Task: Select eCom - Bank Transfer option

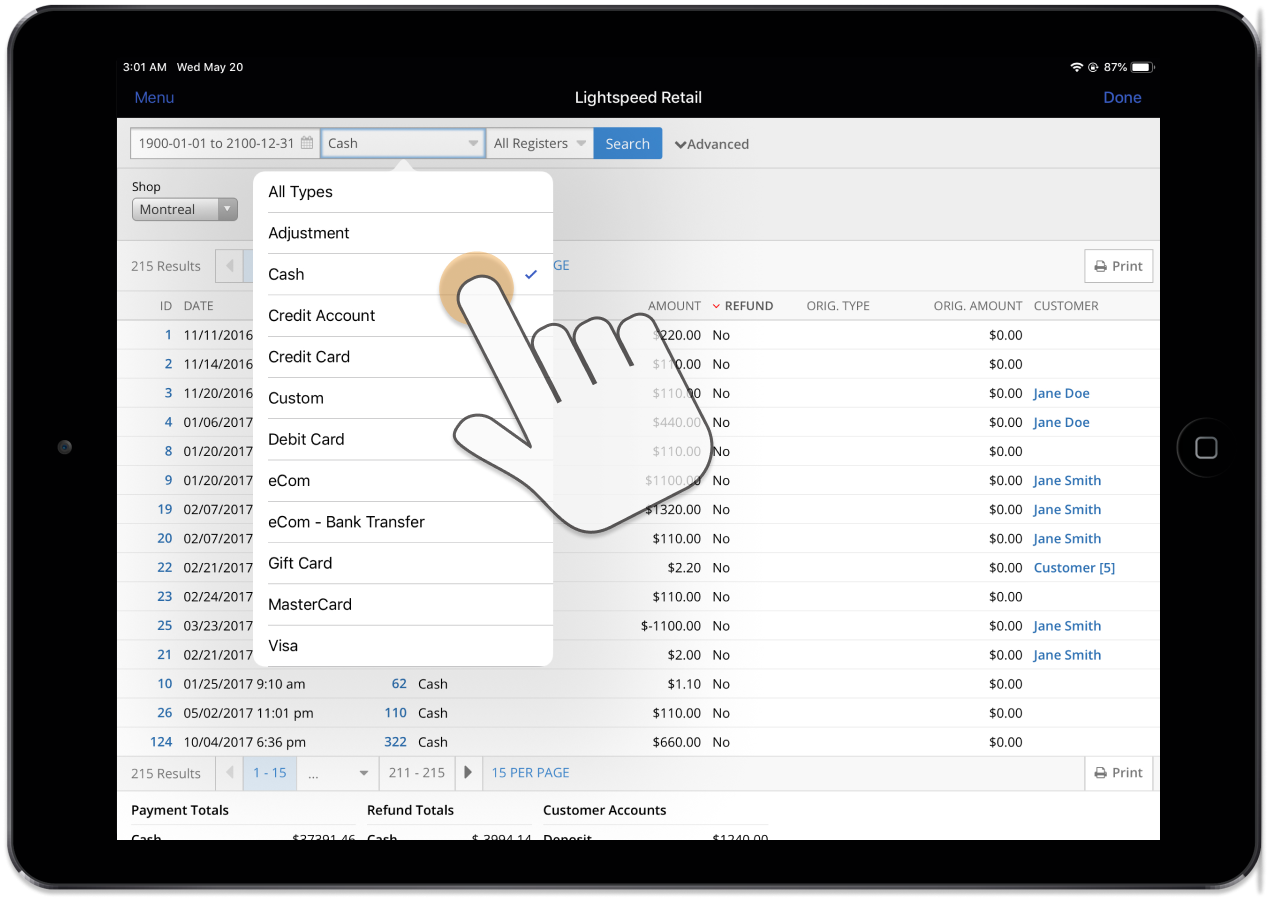Action: [403, 522]
